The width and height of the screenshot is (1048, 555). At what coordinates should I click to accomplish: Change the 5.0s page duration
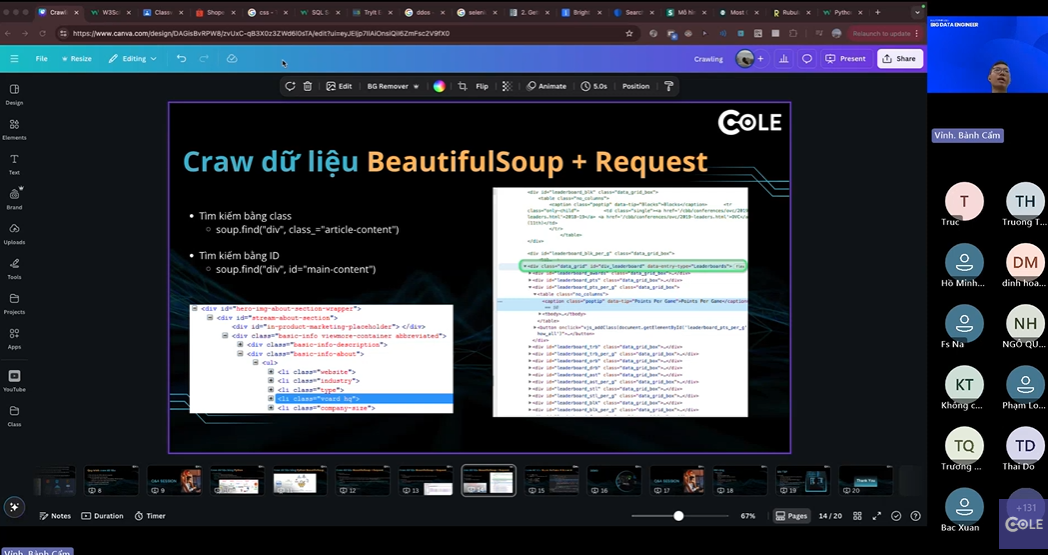[x=594, y=86]
